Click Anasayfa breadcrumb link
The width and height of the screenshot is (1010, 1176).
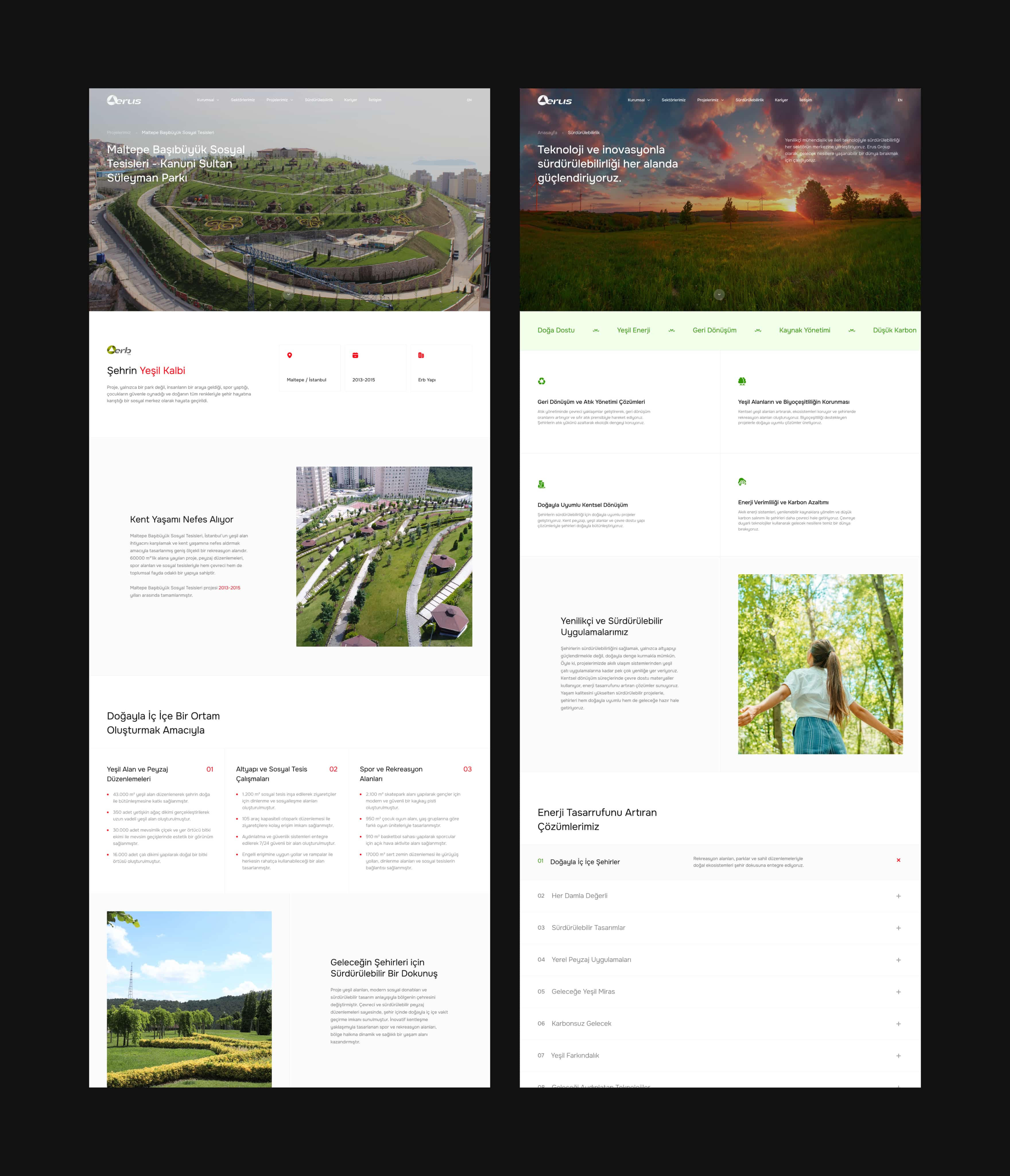tap(548, 133)
